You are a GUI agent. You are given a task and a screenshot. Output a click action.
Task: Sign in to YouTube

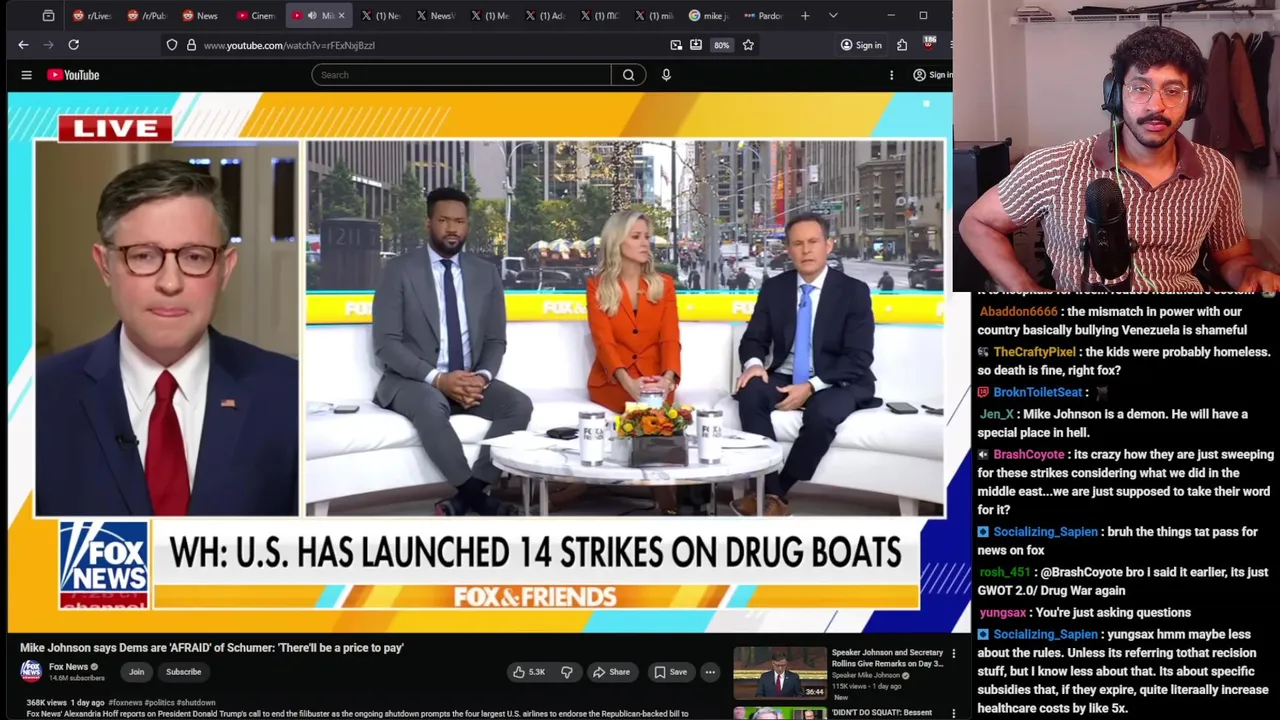(932, 75)
